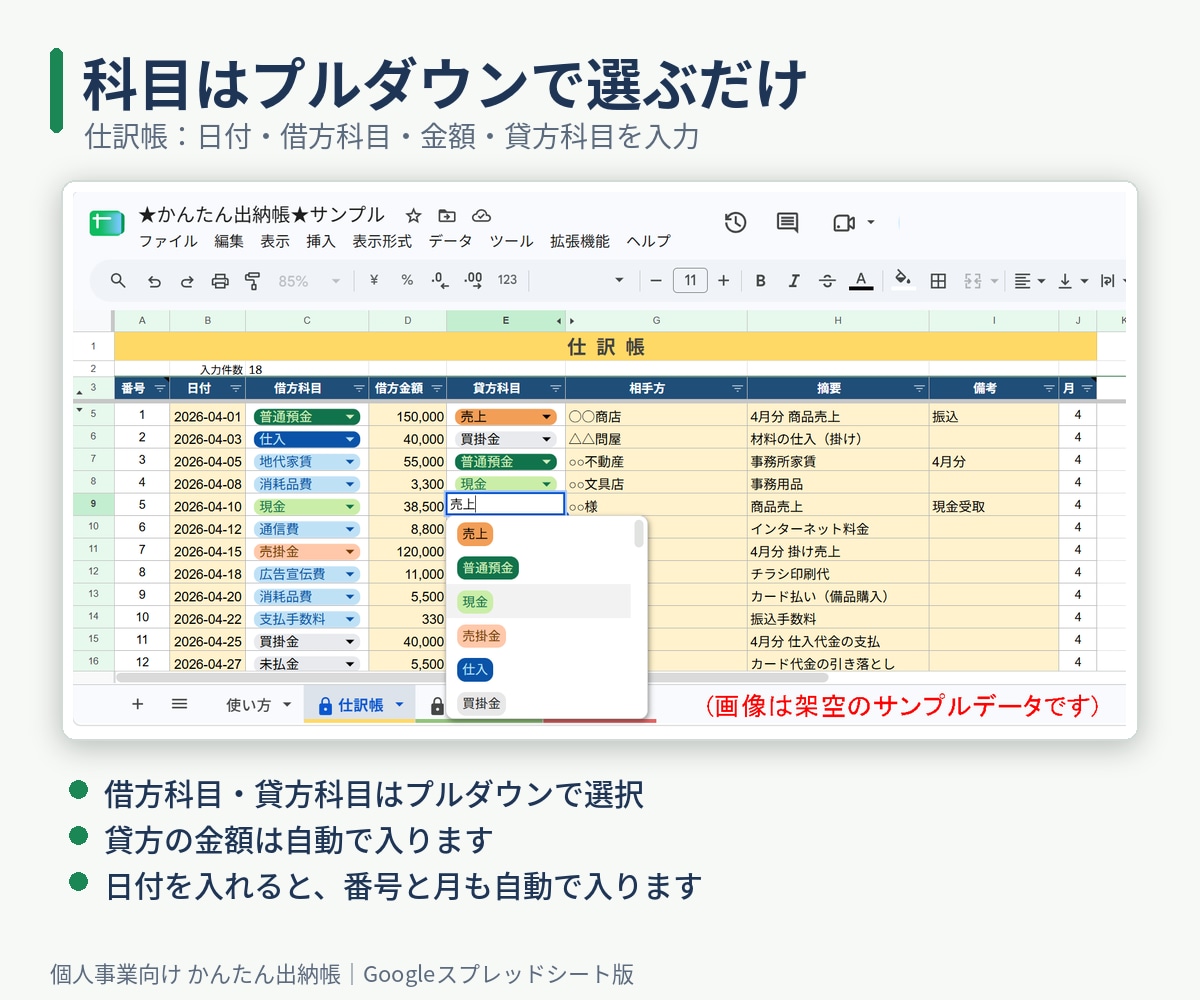1200x1000 pixels.
Task: Open the 表示形式 menu
Action: [382, 241]
